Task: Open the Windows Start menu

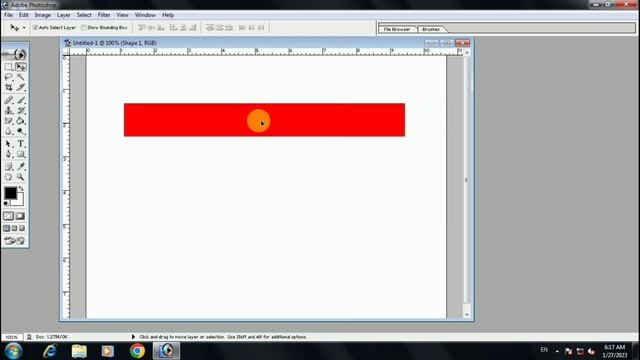Action: (13, 351)
